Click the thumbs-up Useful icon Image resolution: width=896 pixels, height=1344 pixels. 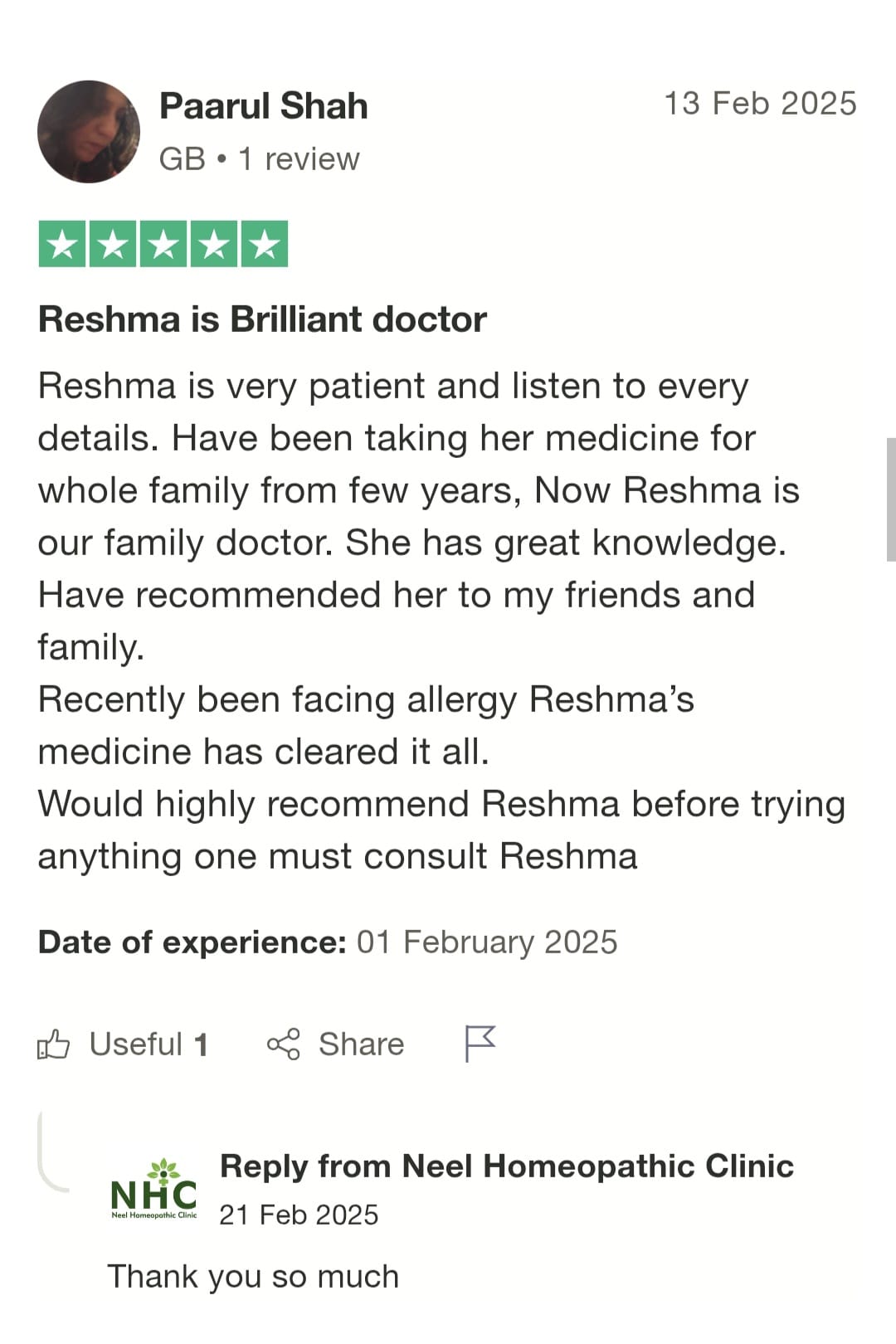53,1044
